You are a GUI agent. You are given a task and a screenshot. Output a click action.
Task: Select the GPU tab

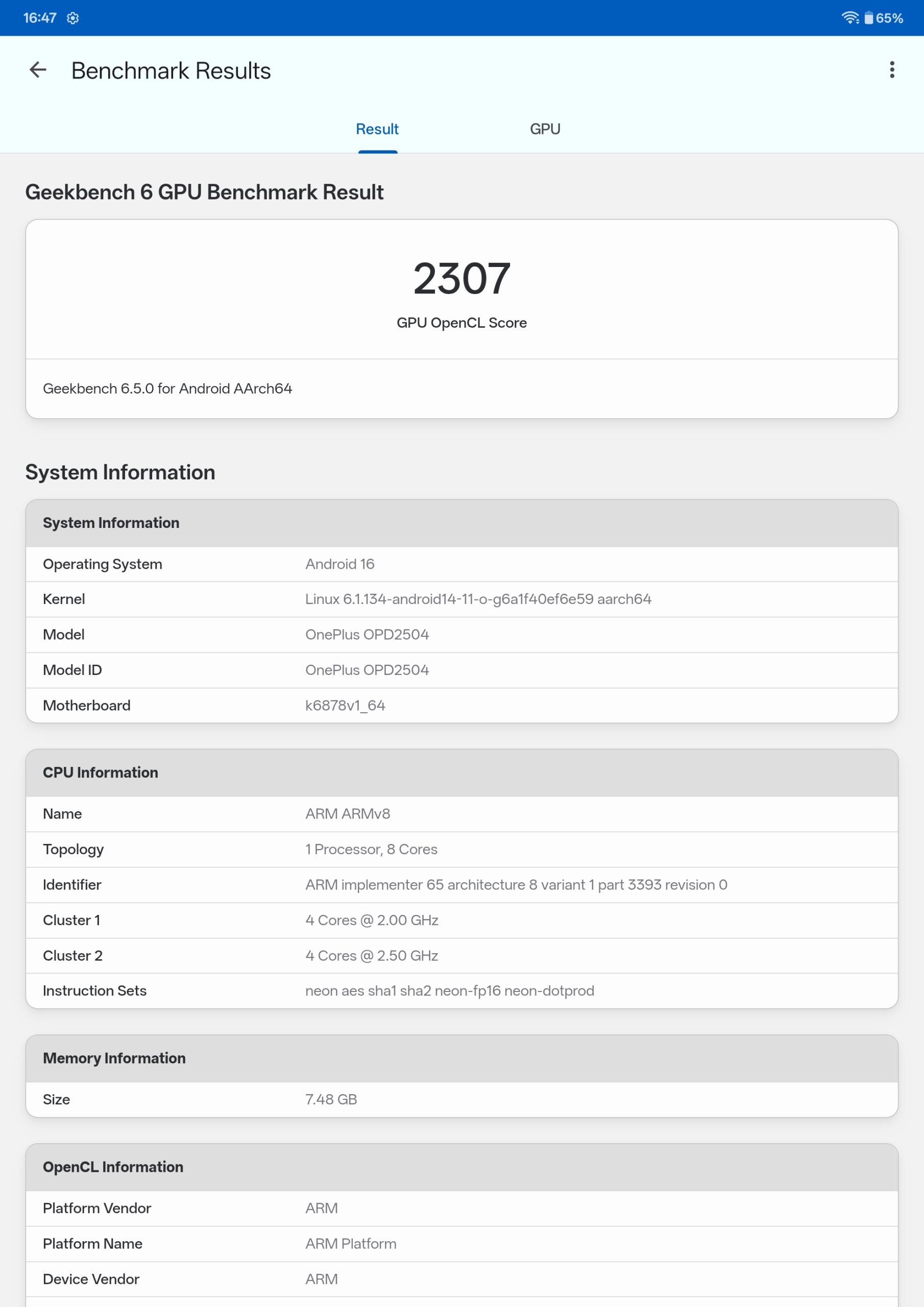click(545, 129)
